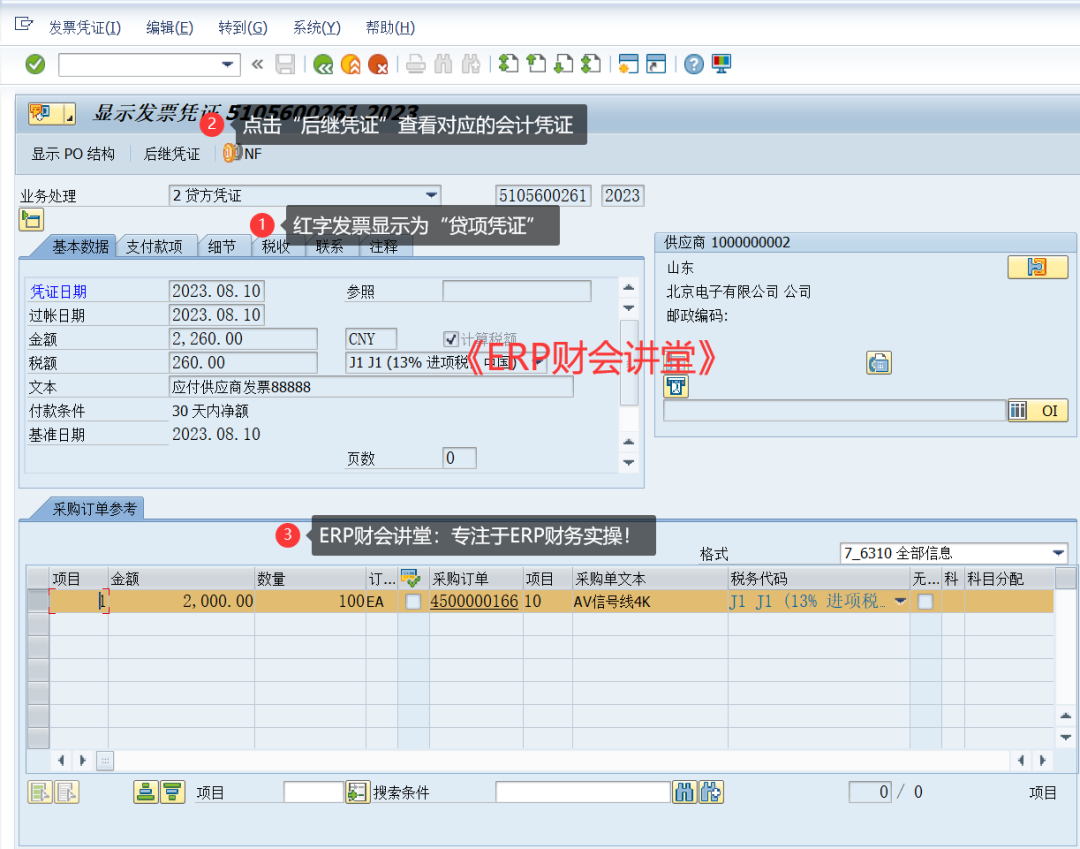Open the 发票凭证 menu
Screen dimensions: 1080x849
point(84,27)
